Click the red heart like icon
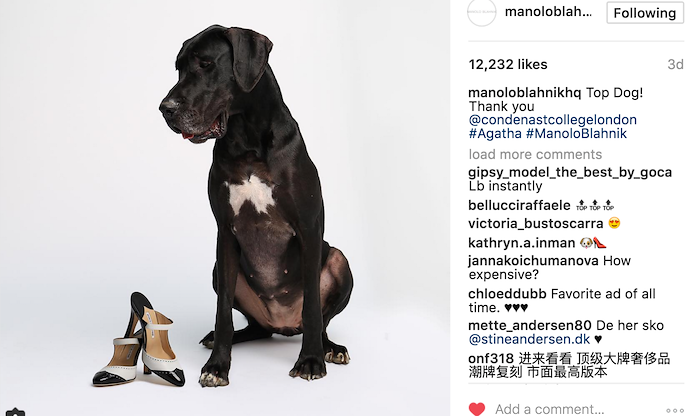Screen dimensions: 700x416 [477, 409]
